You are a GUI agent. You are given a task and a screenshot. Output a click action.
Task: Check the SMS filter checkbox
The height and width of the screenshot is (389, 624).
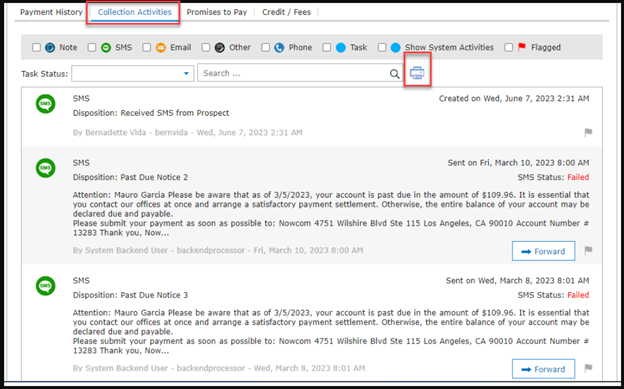click(92, 48)
